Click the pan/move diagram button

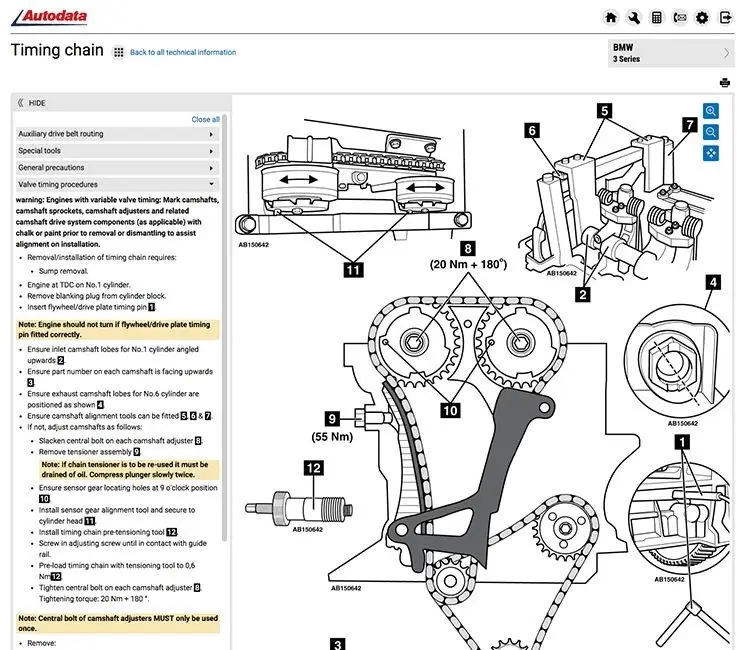(711, 153)
